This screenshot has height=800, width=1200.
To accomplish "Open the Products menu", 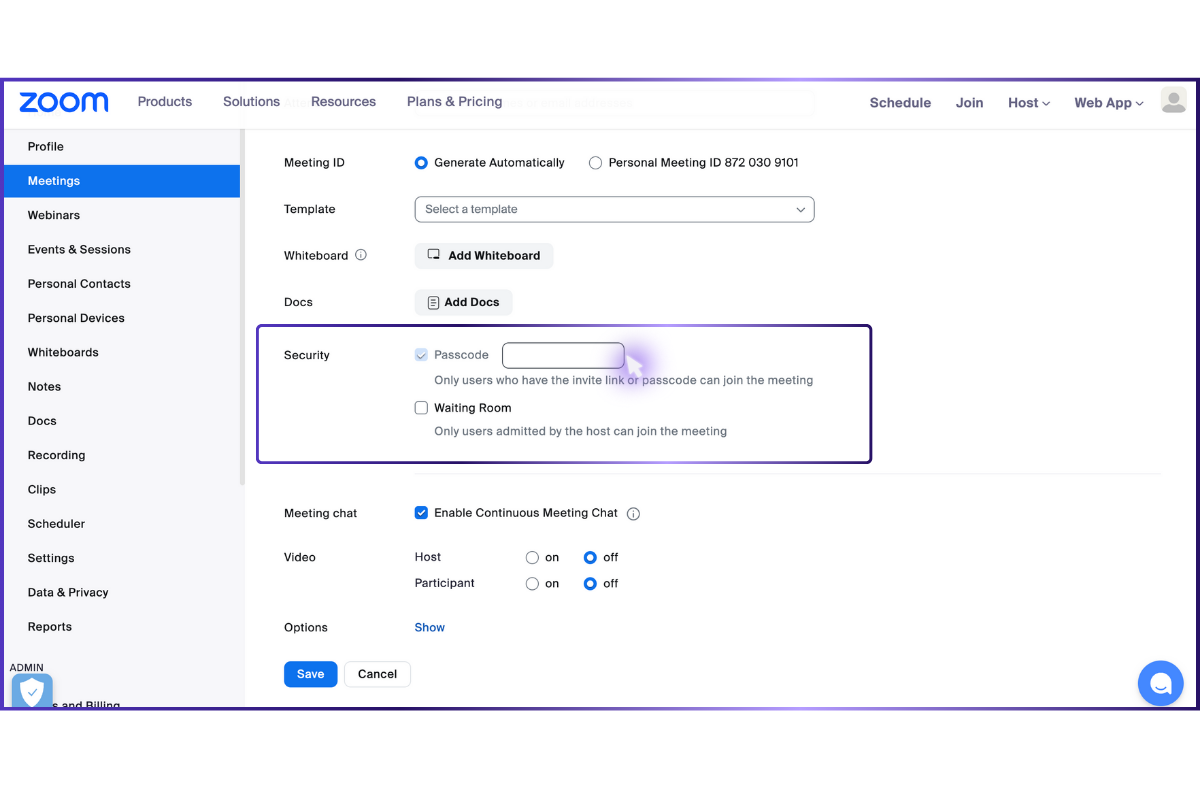I will tap(165, 102).
